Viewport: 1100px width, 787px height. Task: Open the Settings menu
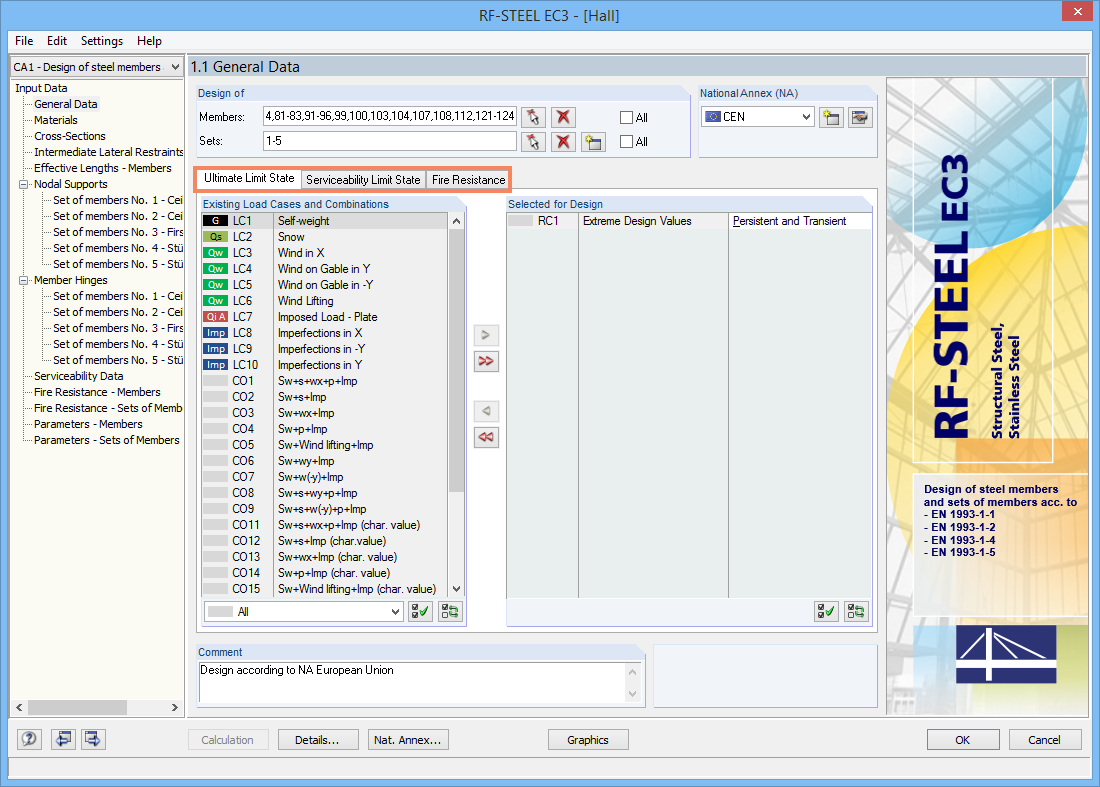[102, 41]
